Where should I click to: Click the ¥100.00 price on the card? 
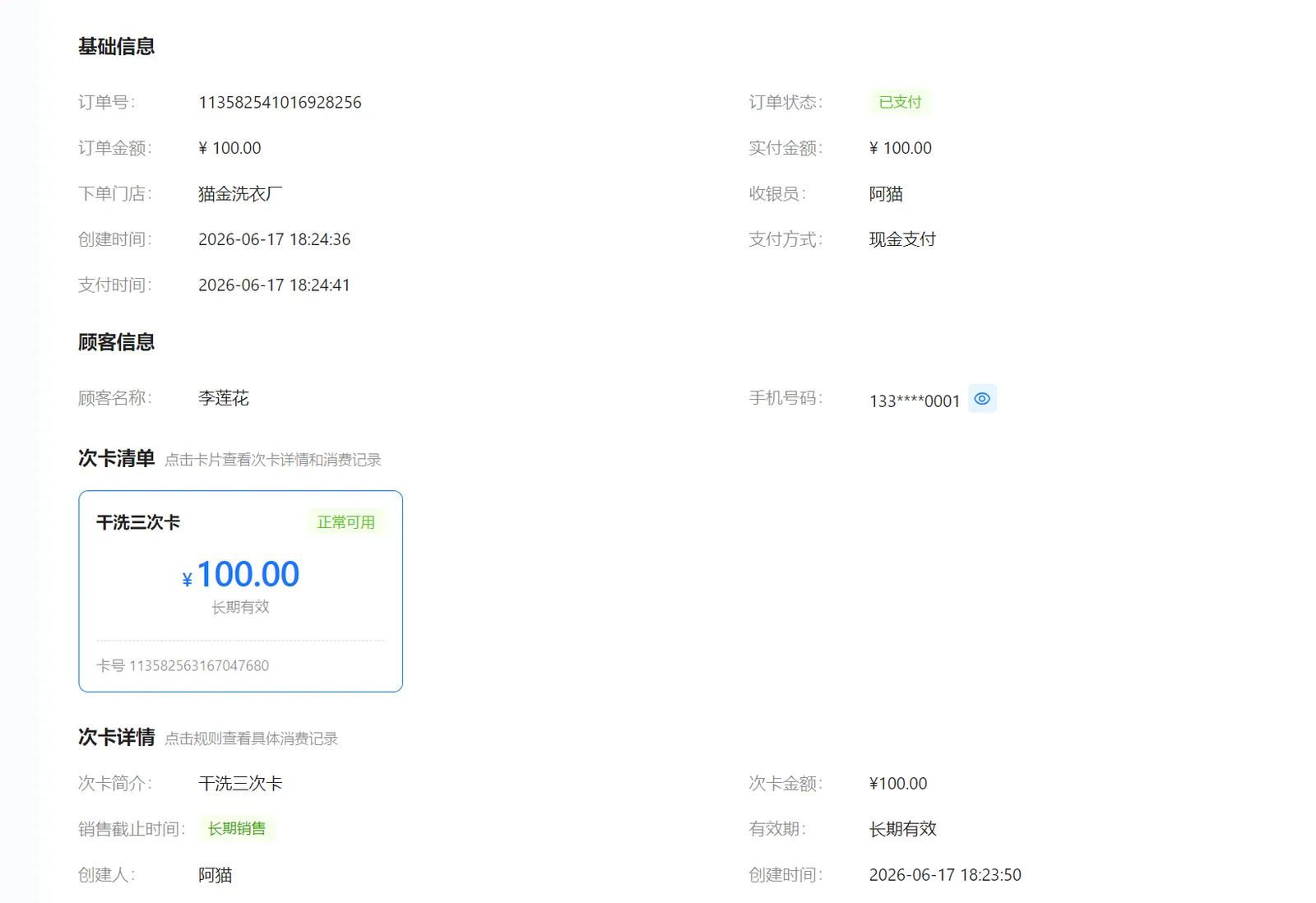tap(240, 574)
